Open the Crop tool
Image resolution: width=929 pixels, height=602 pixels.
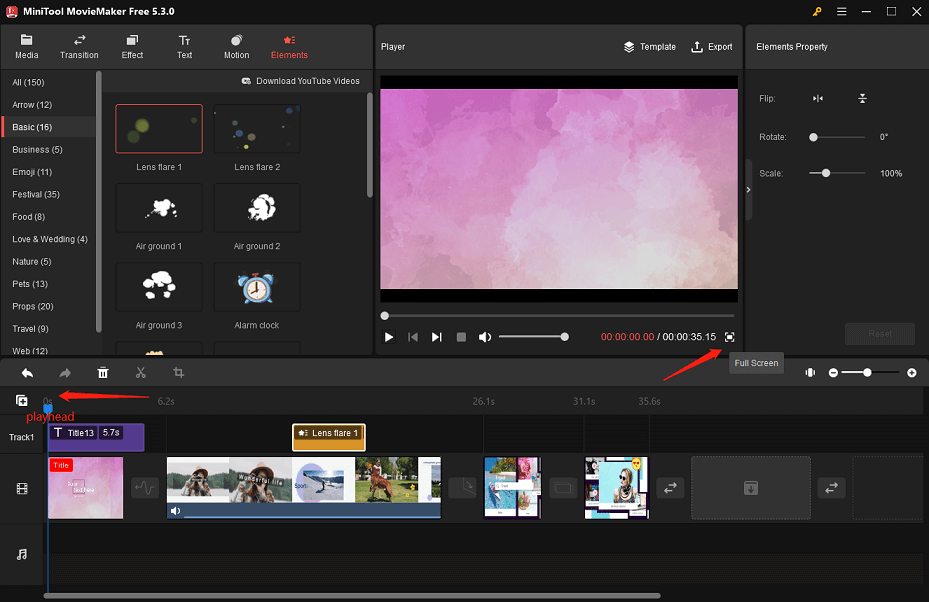(178, 373)
